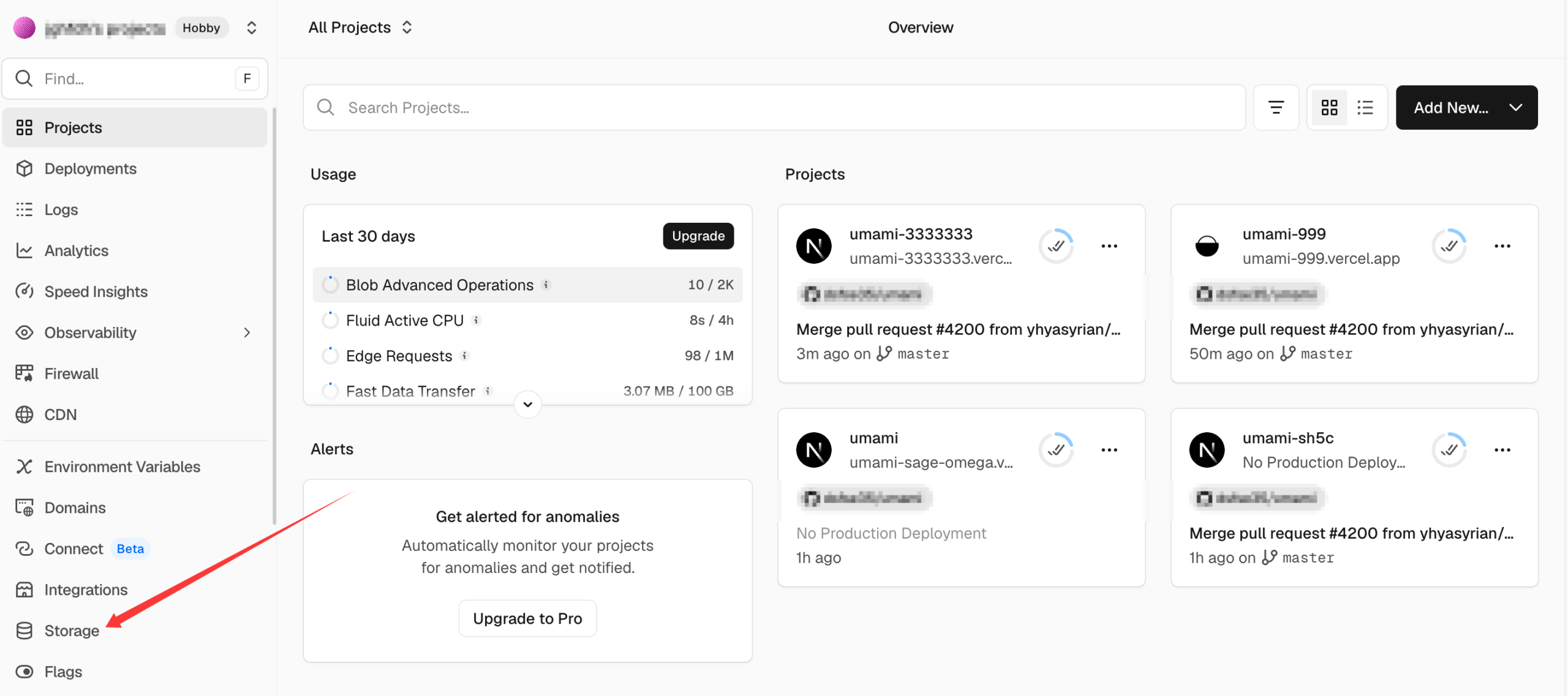Click umami-sh5c status indicator
Screen dimensions: 1568x696
(x=1449, y=450)
